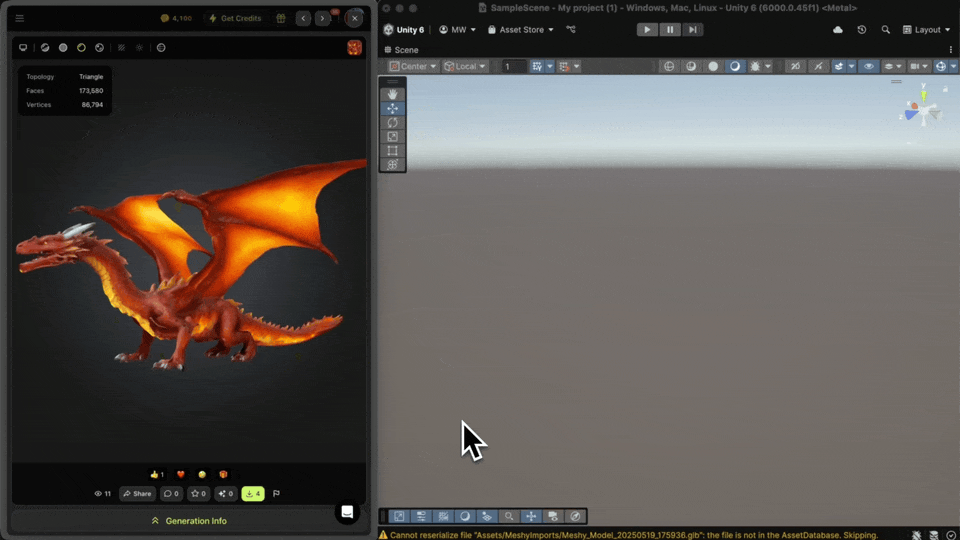This screenshot has height=540, width=960.
Task: Toggle the hatched wireframe icon in Meshy
Action: click(x=121, y=48)
